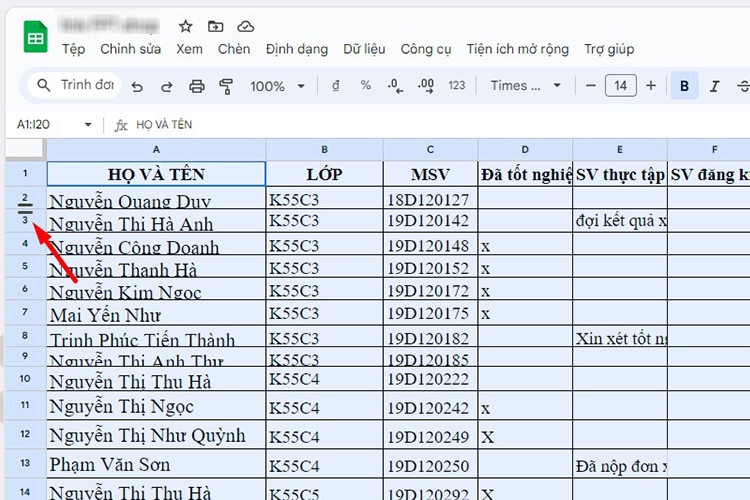Select column D header
This screenshot has width=750, height=500.
[x=525, y=150]
